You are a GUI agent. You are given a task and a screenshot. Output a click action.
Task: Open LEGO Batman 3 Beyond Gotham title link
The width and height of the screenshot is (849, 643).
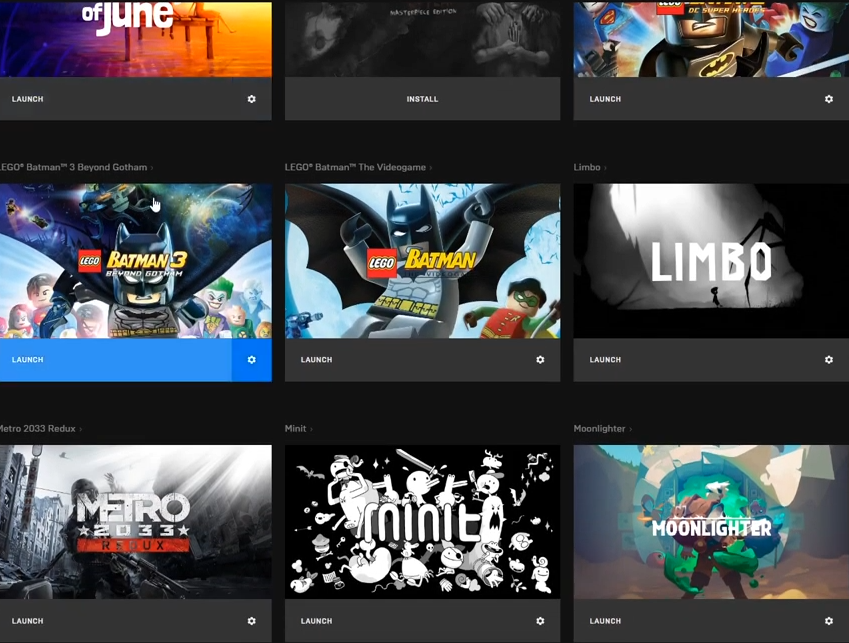coord(75,167)
